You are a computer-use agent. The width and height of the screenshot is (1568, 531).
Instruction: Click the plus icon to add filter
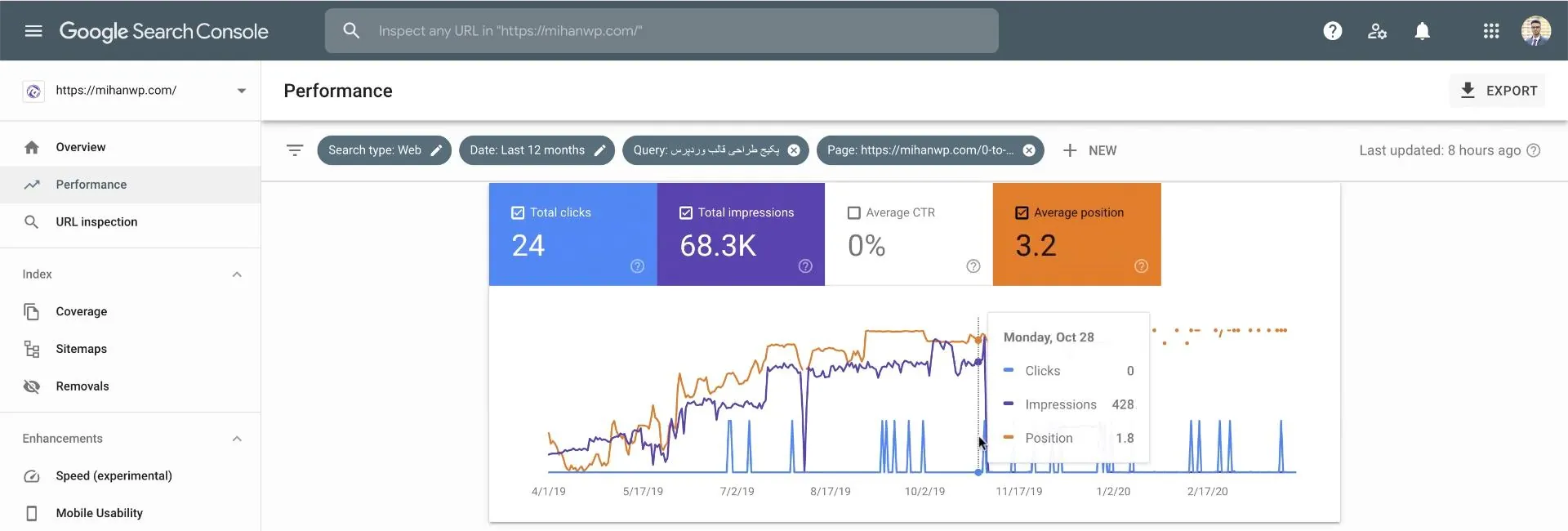1070,150
